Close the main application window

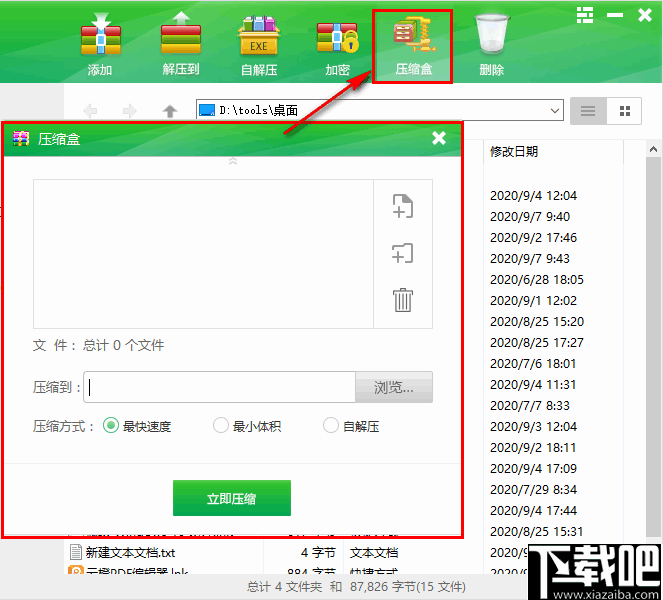pyautogui.click(x=645, y=15)
